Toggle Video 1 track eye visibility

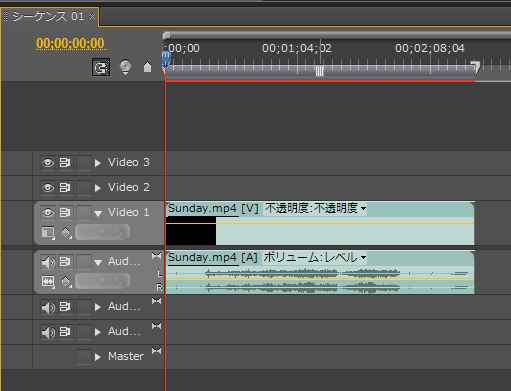click(48, 213)
